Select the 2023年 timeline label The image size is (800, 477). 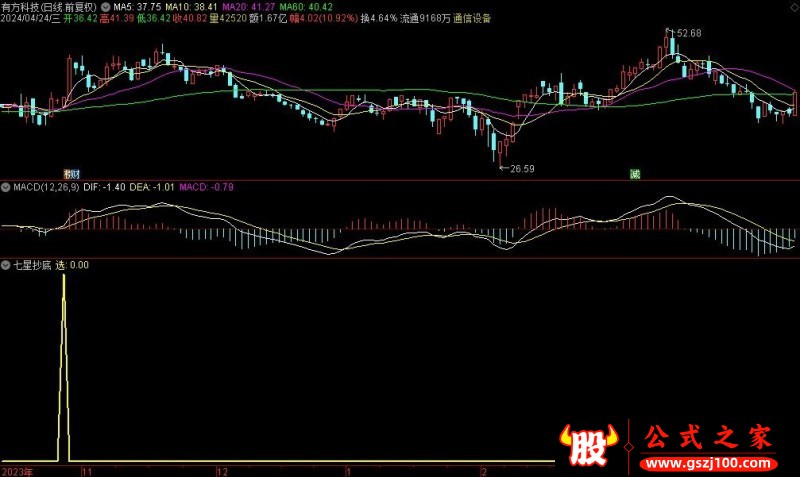(17, 472)
